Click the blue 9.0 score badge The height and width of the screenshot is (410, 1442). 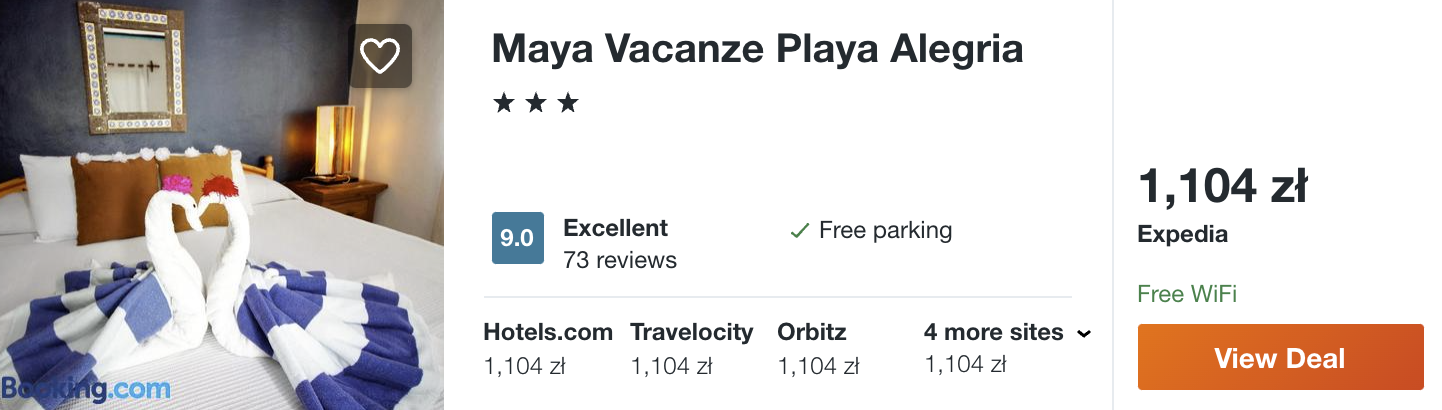pyautogui.click(x=517, y=238)
